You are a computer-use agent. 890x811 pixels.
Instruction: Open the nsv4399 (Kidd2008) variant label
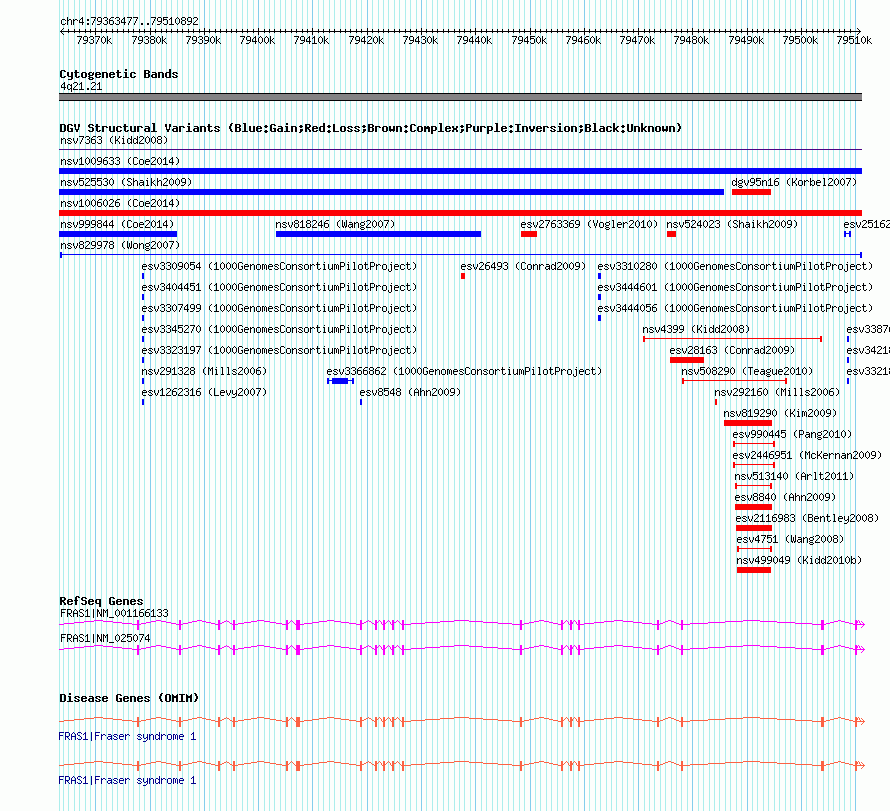click(696, 329)
